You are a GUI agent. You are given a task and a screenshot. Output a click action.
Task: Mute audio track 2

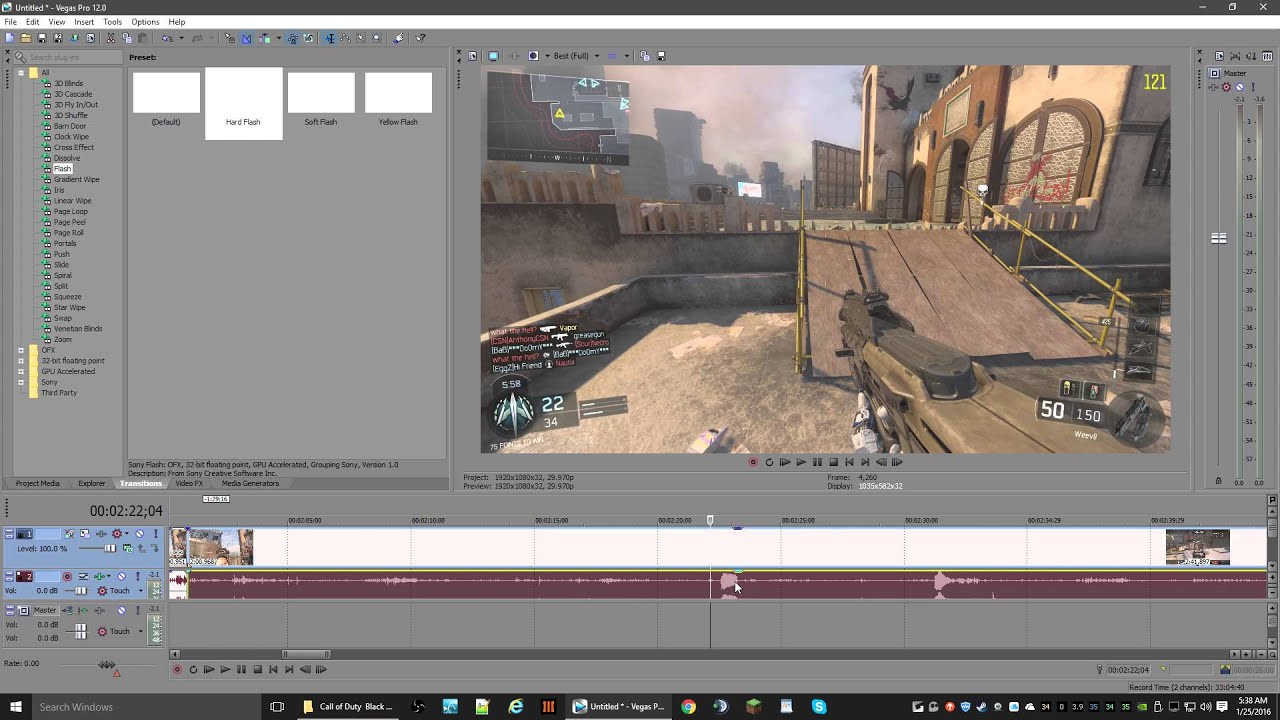pyautogui.click(x=122, y=576)
